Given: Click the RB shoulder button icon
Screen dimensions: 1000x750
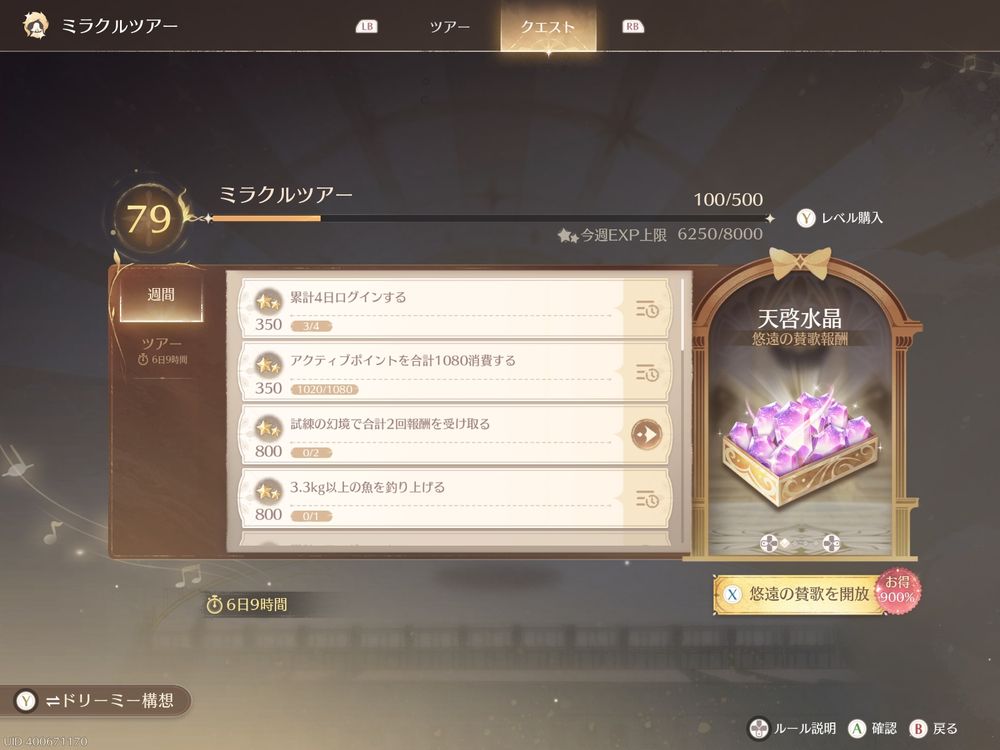Looking at the screenshot, I should (632, 26).
